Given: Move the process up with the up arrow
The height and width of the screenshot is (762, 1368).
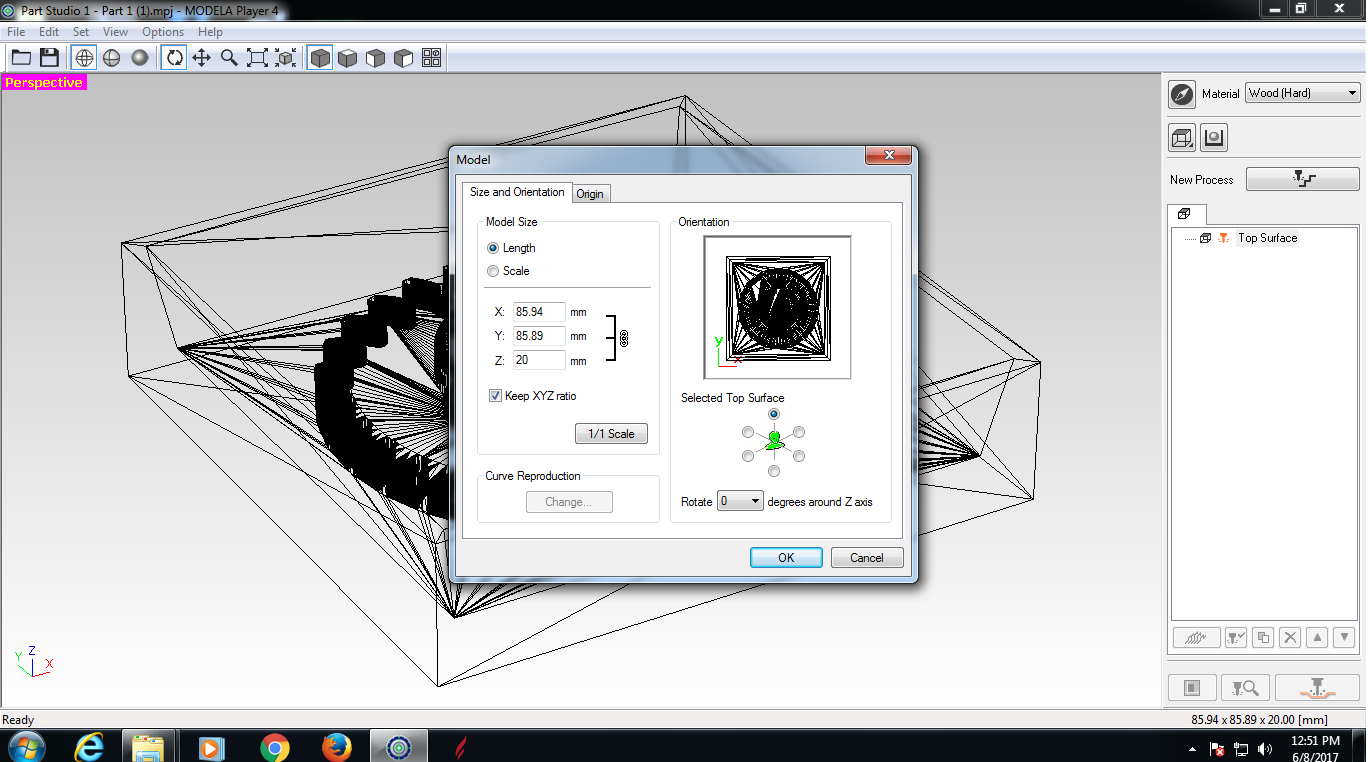Looking at the screenshot, I should coord(1317,637).
